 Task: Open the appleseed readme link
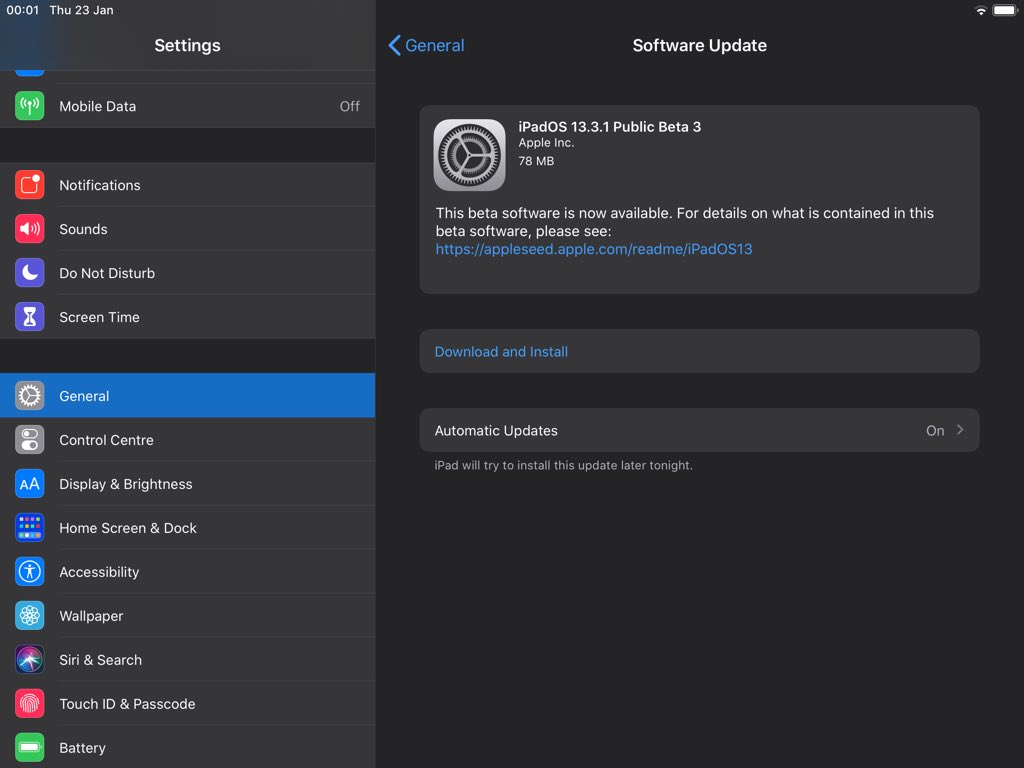pyautogui.click(x=594, y=249)
